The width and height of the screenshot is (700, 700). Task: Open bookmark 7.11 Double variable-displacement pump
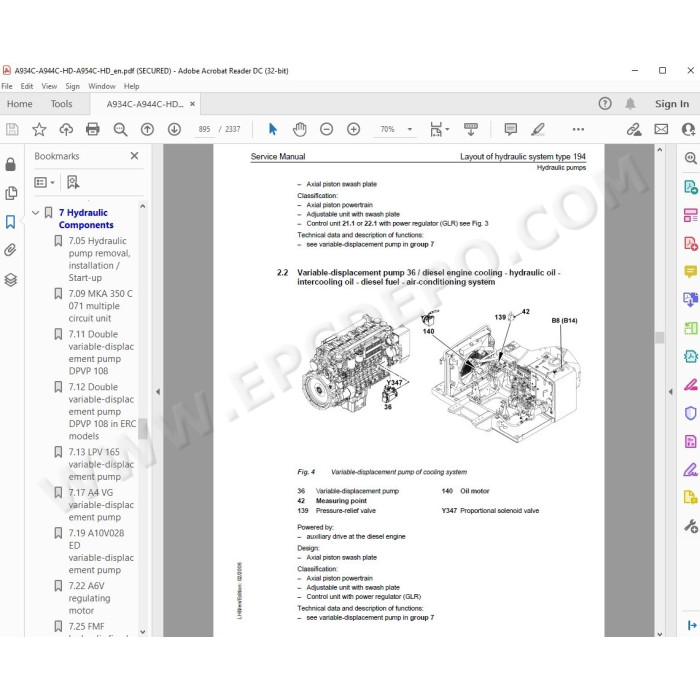[x=101, y=353]
